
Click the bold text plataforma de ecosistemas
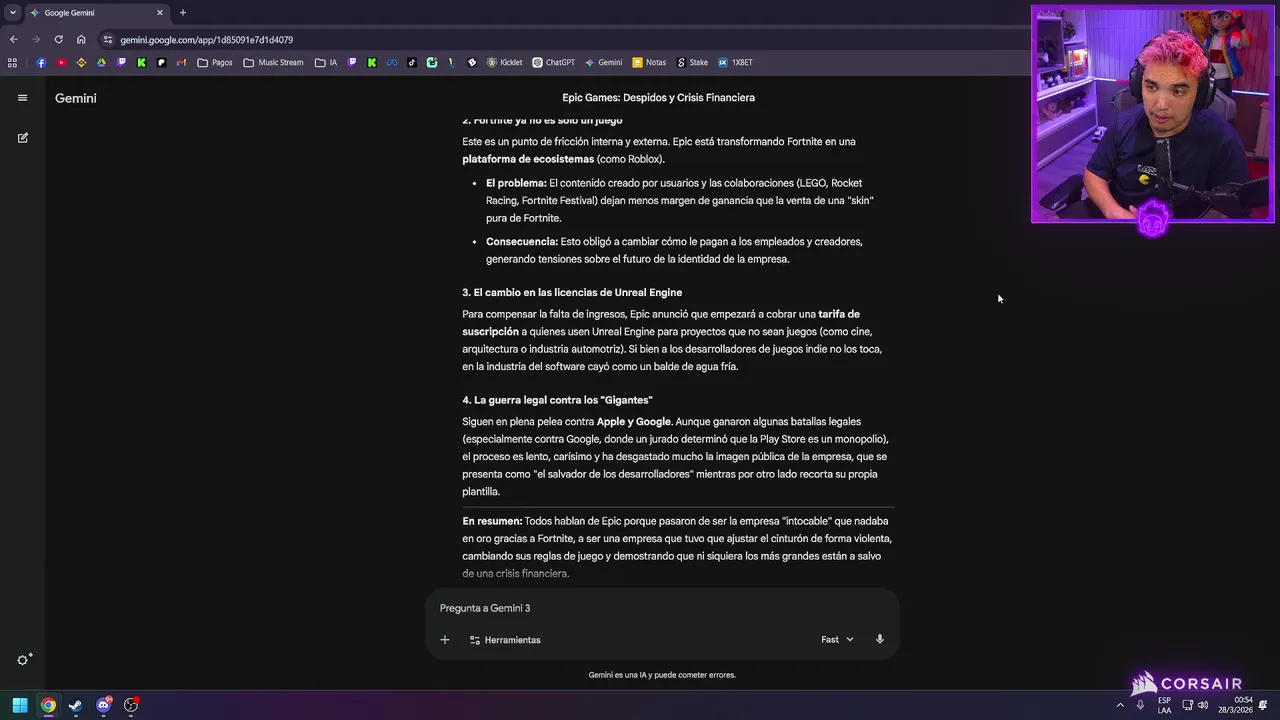(528, 159)
